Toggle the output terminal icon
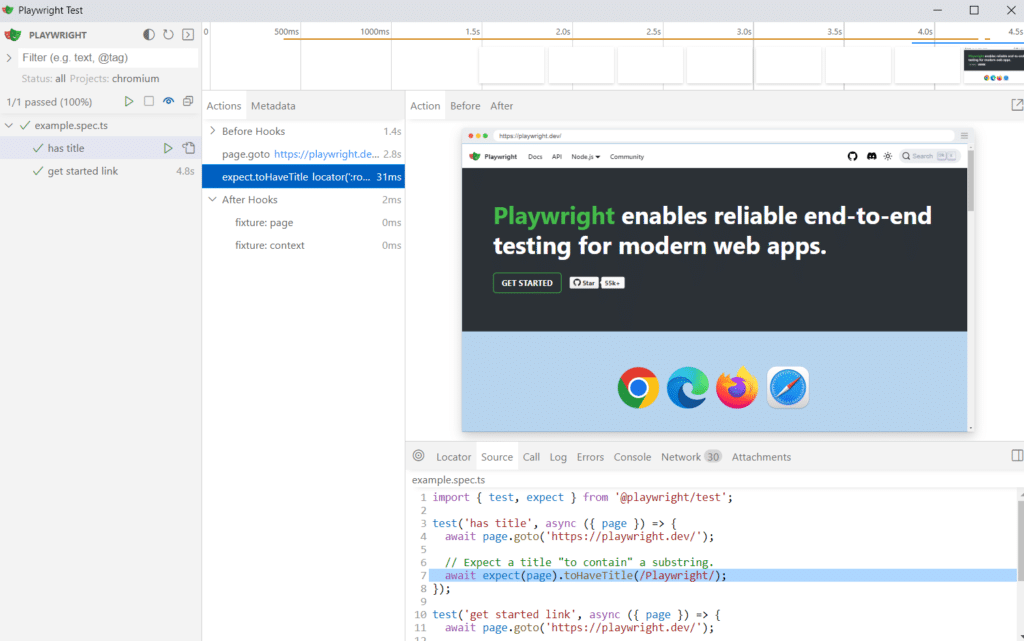The height and width of the screenshot is (641, 1024). [x=187, y=35]
